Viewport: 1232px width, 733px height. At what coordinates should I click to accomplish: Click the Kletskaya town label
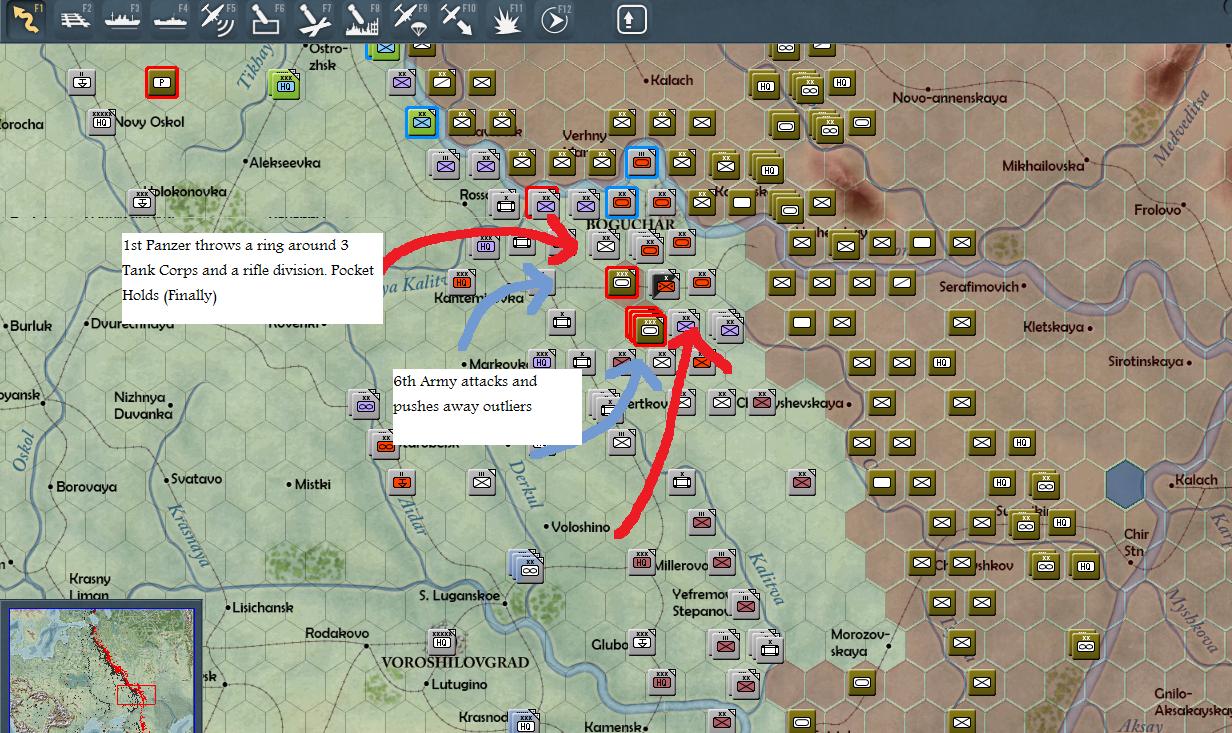point(1055,327)
